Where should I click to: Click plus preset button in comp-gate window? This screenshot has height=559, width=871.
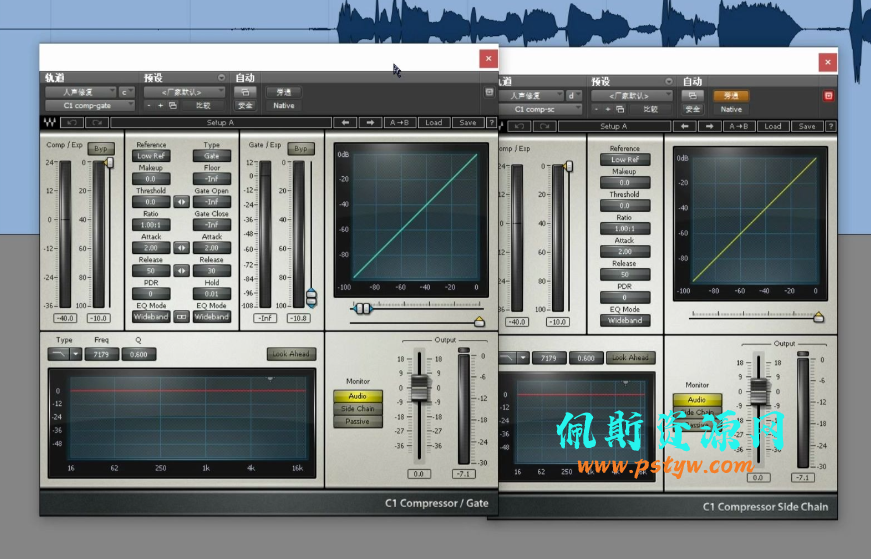pos(161,106)
